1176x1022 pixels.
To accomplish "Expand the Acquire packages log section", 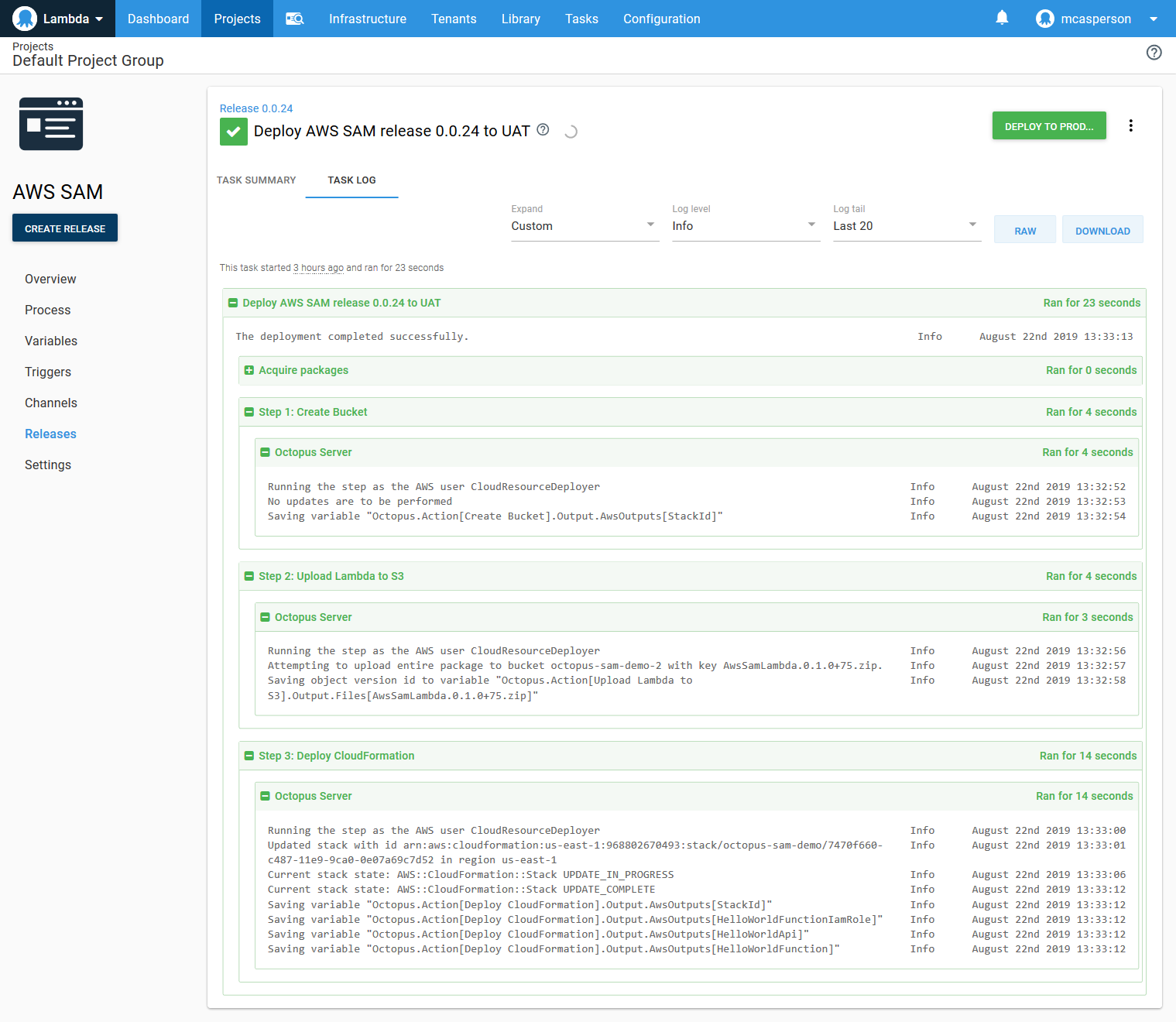I will tap(249, 371).
